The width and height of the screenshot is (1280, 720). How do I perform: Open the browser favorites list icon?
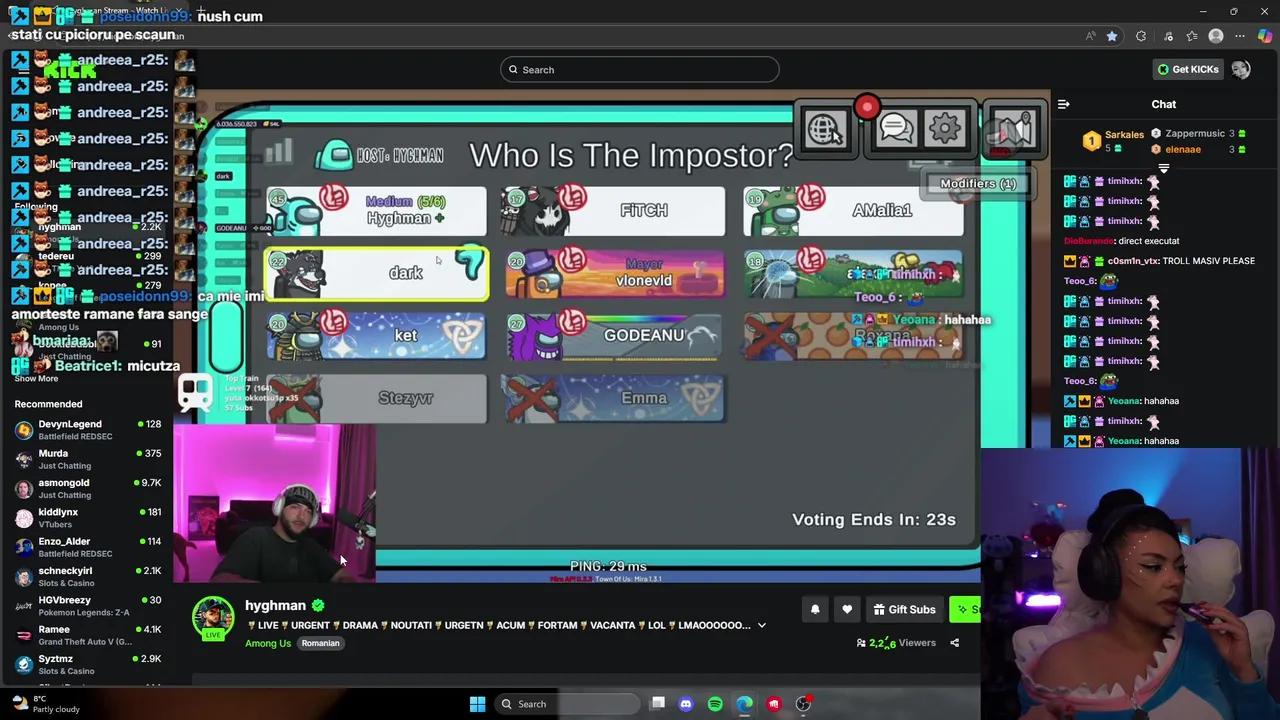[x=1192, y=37]
